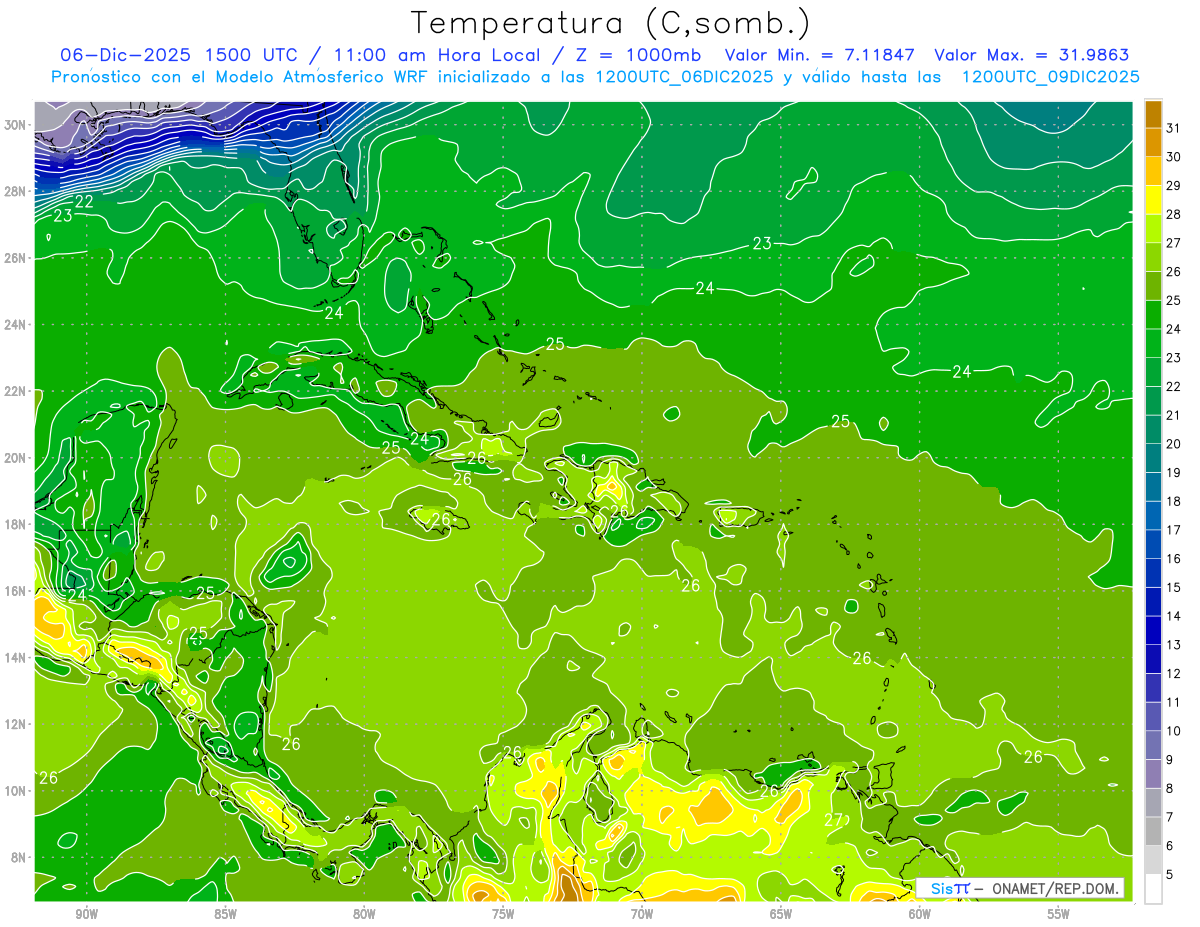Select the 16N latitude axis label

pos(17,591)
